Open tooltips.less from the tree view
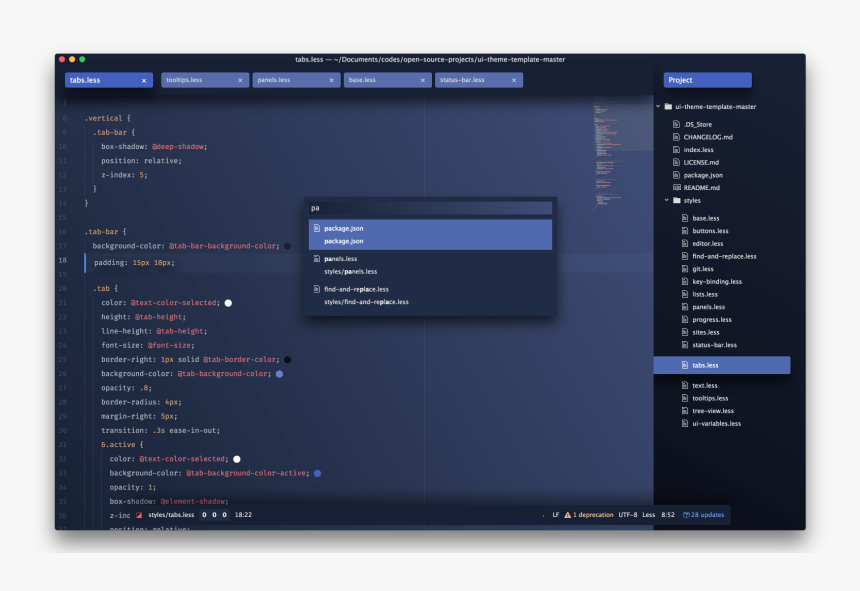This screenshot has height=591, width=860. tap(710, 398)
